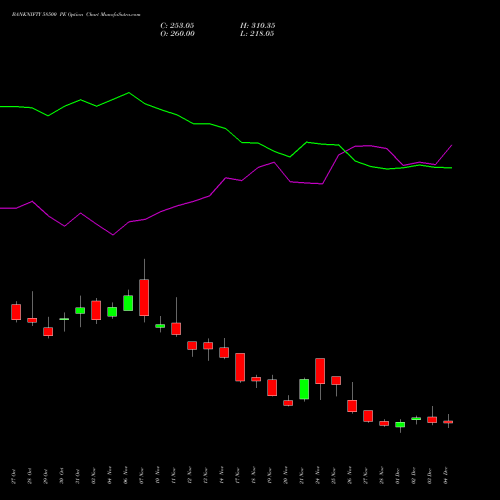Image resolution: width=500 pixels, height=500 pixels.
Task: Select the green candlestick for 31 Oct
Action: (80, 310)
